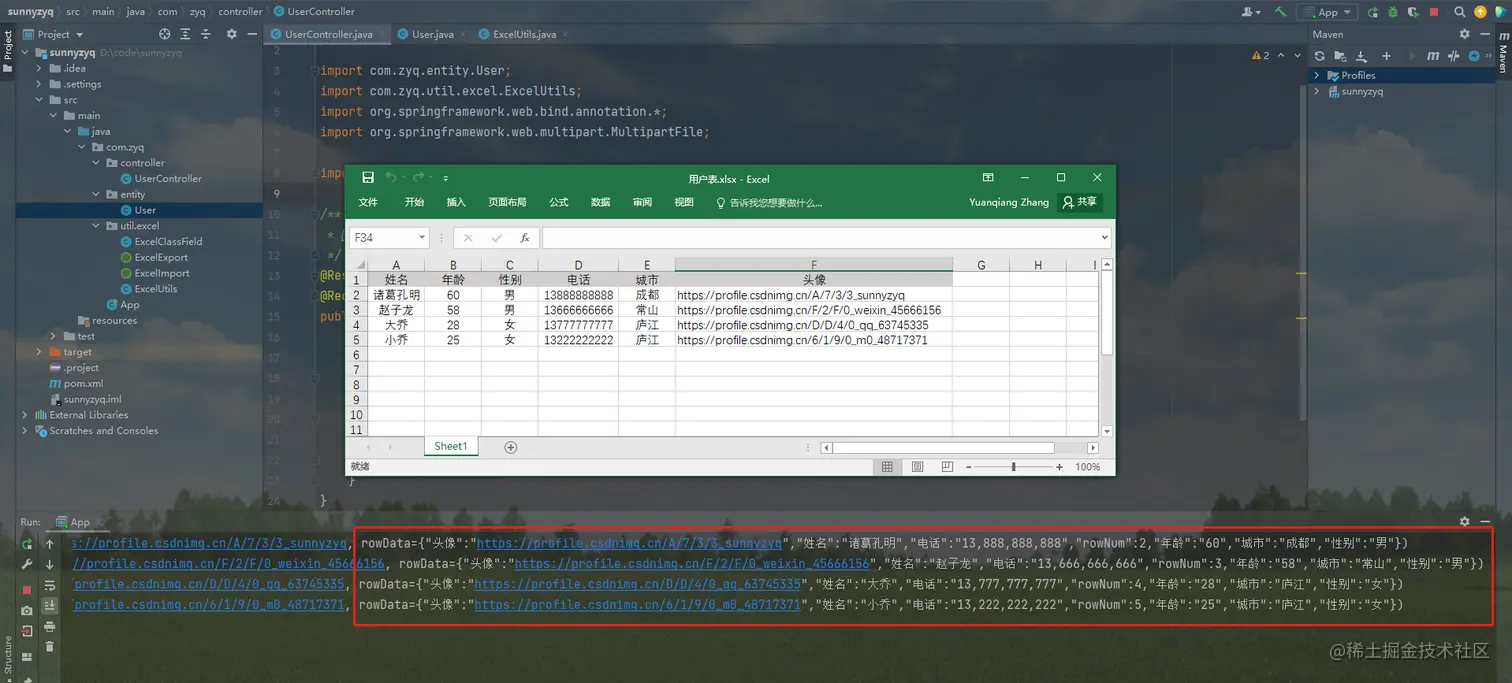Save workbook with Excel save icon

(x=368, y=178)
